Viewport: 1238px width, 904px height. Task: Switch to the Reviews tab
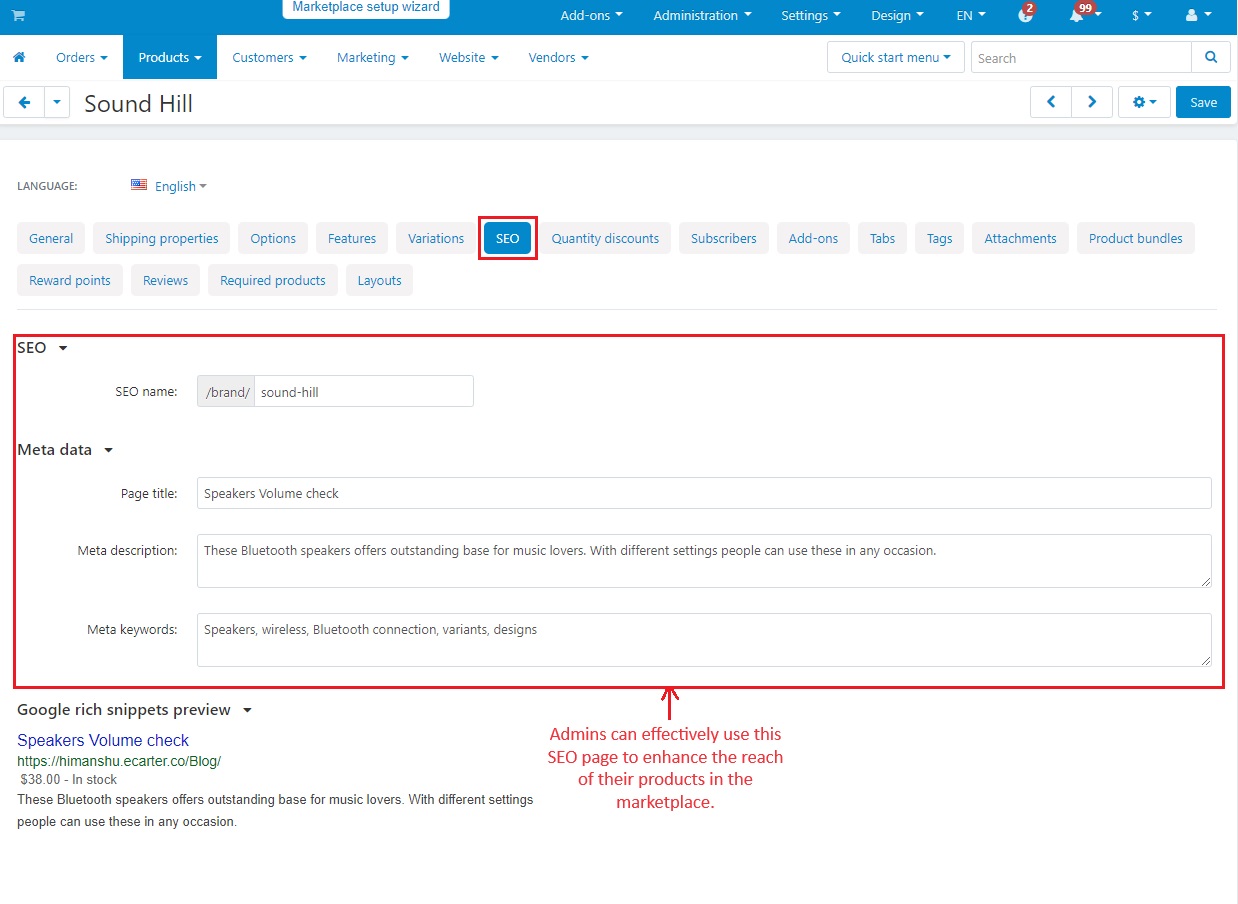pos(166,280)
